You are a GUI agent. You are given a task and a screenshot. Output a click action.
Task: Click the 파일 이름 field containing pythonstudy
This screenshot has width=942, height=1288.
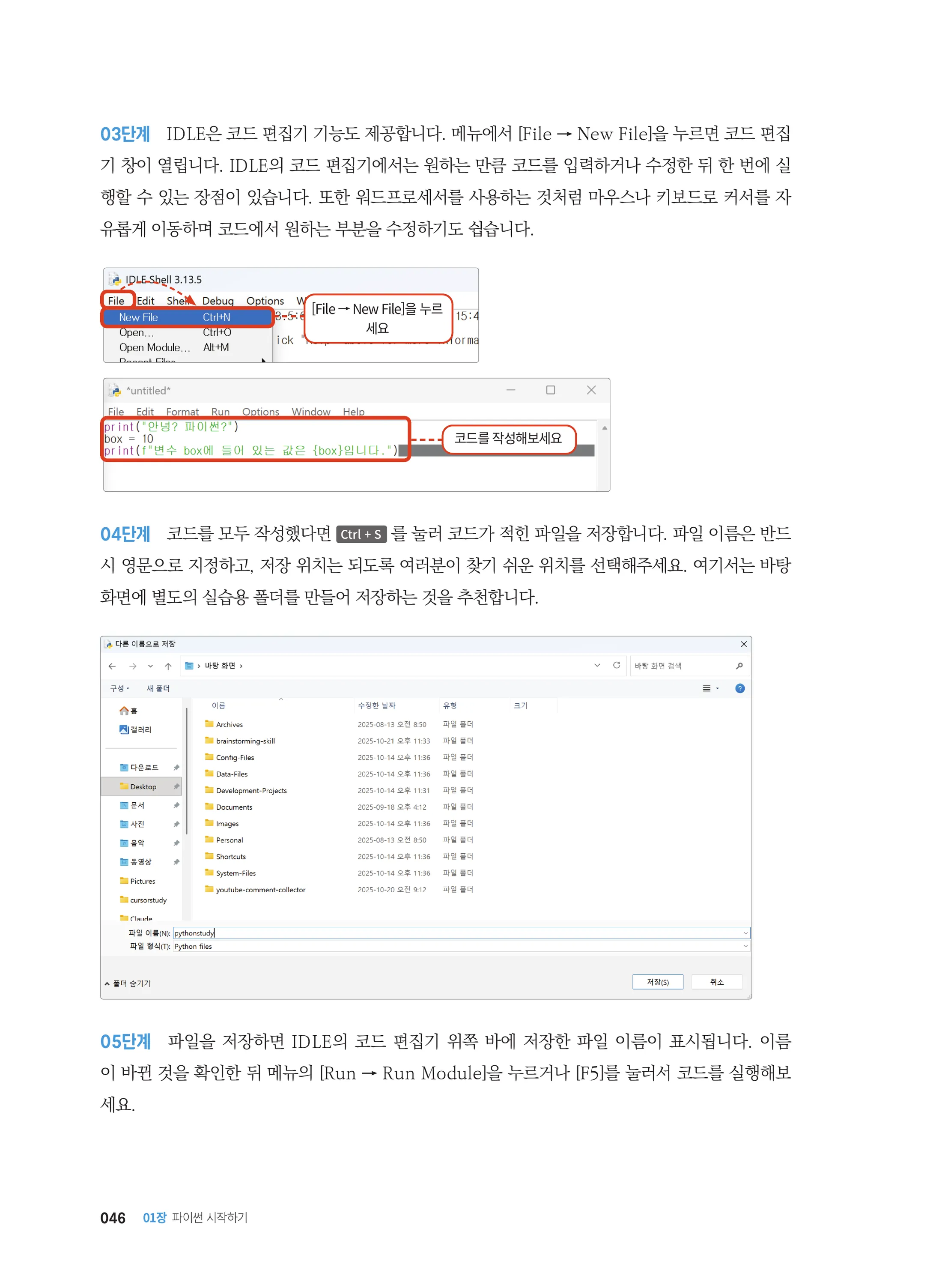pyautogui.click(x=461, y=933)
